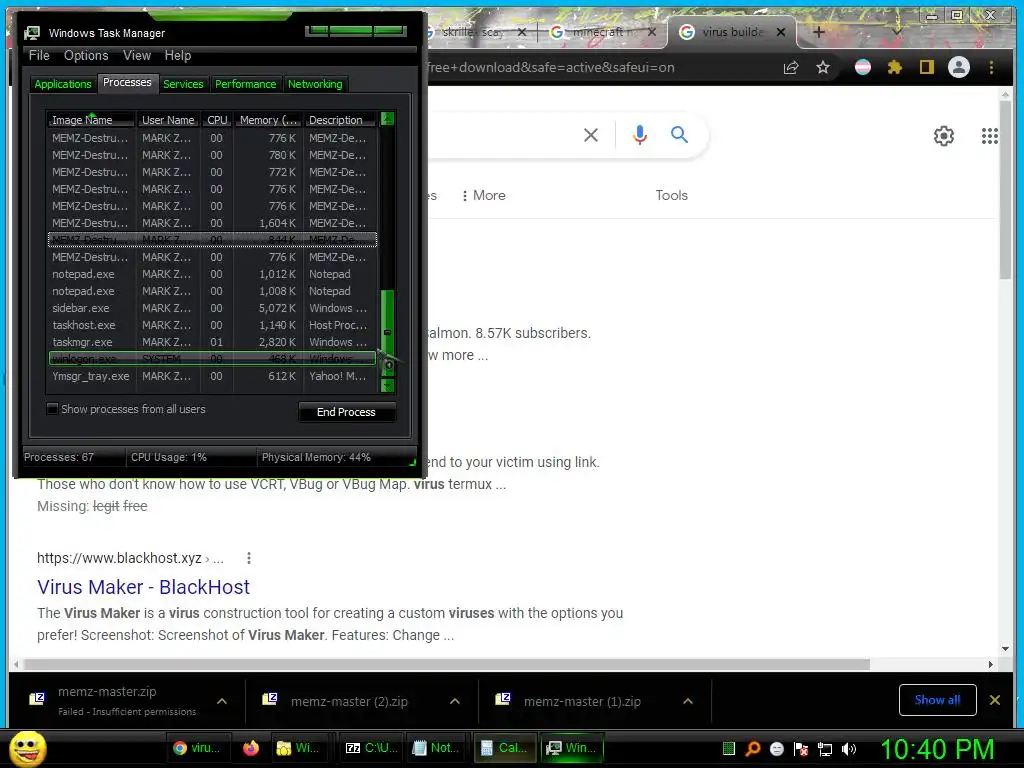The image size is (1024, 768).
Task: Close the minecraft tab
Action: pyautogui.click(x=651, y=32)
